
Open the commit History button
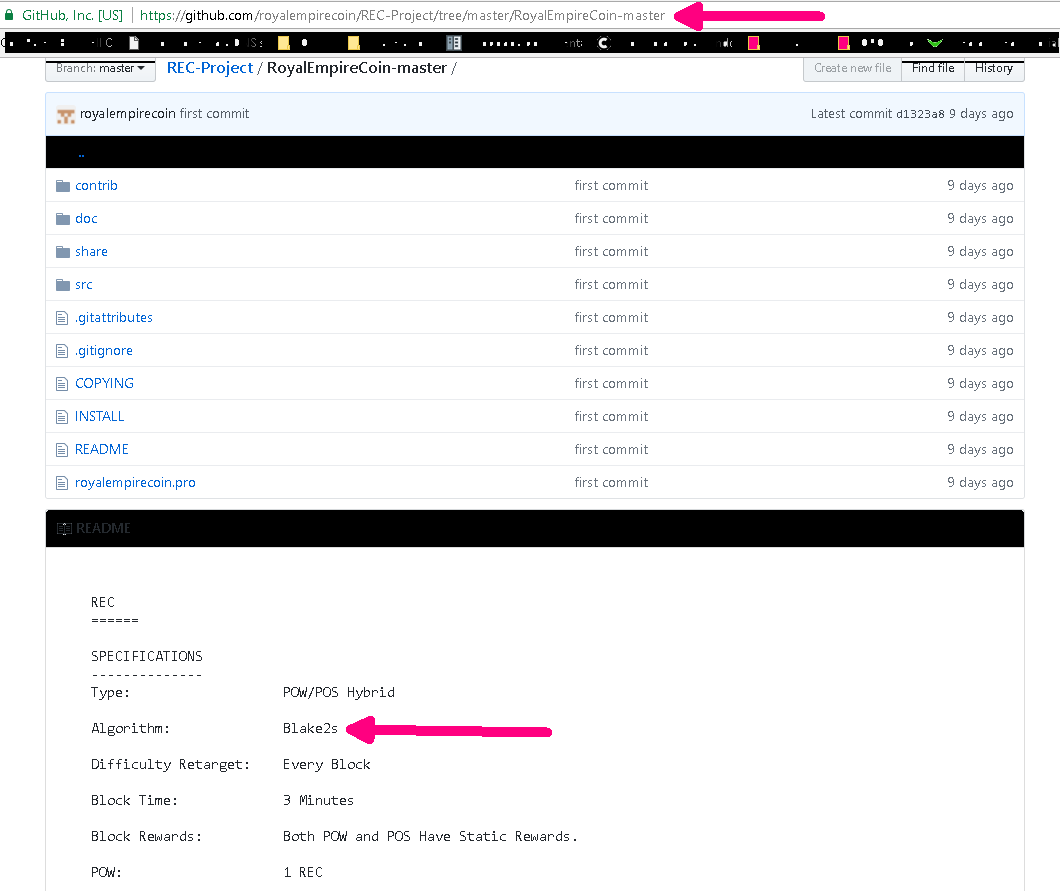pyautogui.click(x=994, y=68)
